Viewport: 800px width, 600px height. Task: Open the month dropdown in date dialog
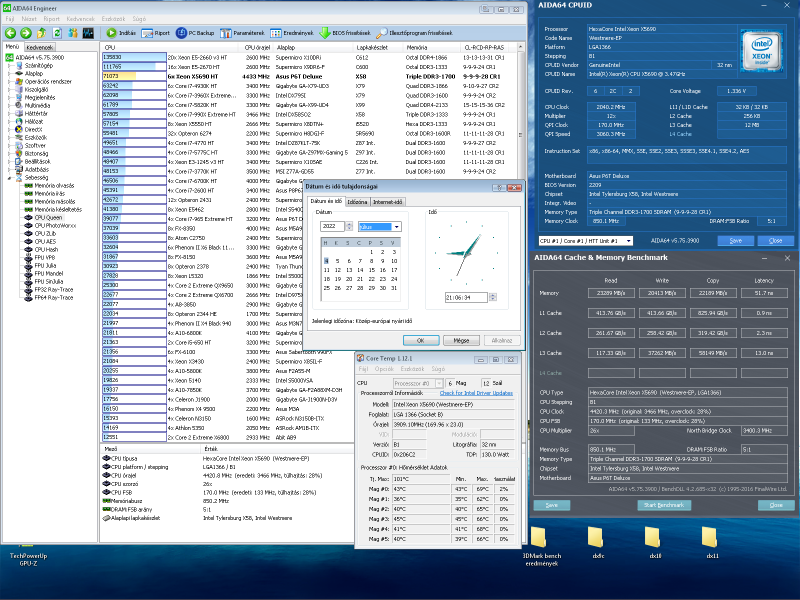point(396,227)
